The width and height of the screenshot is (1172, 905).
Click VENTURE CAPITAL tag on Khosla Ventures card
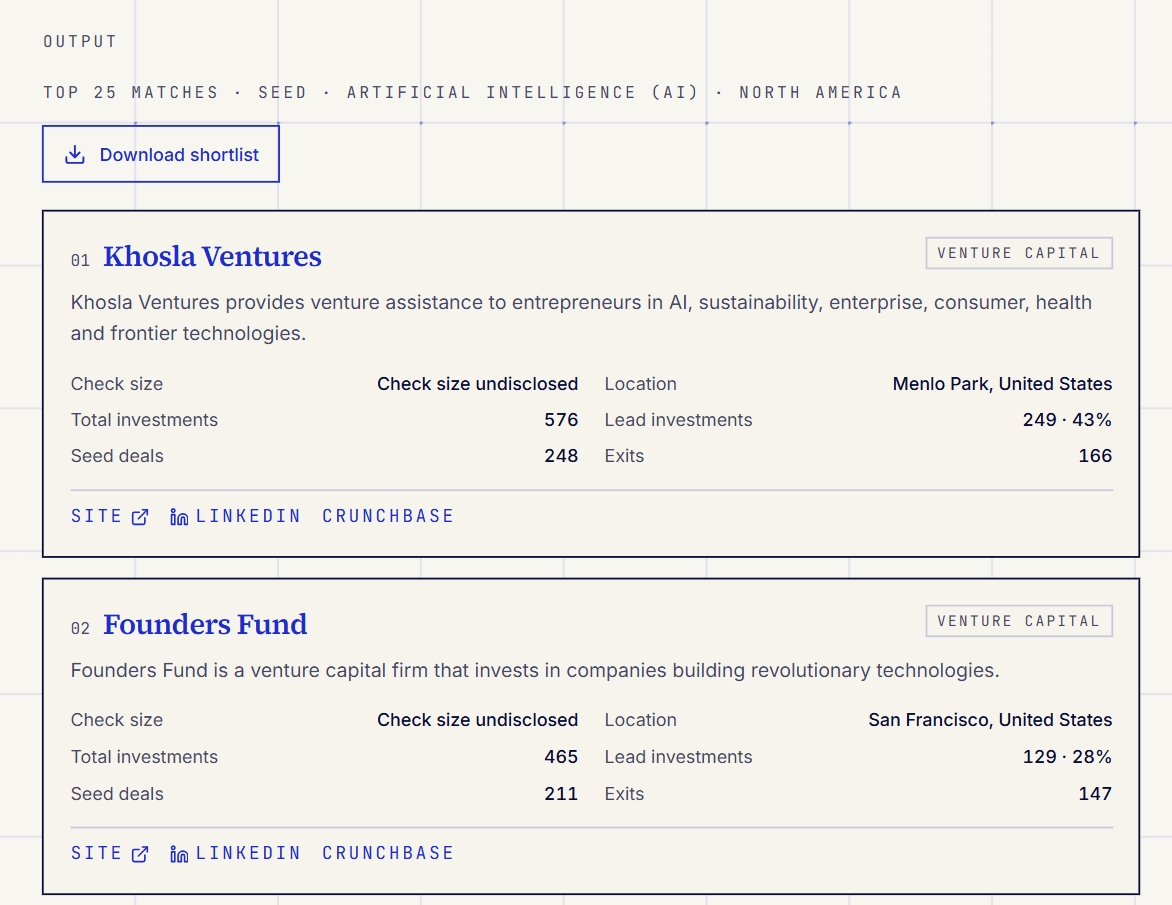[x=1019, y=253]
